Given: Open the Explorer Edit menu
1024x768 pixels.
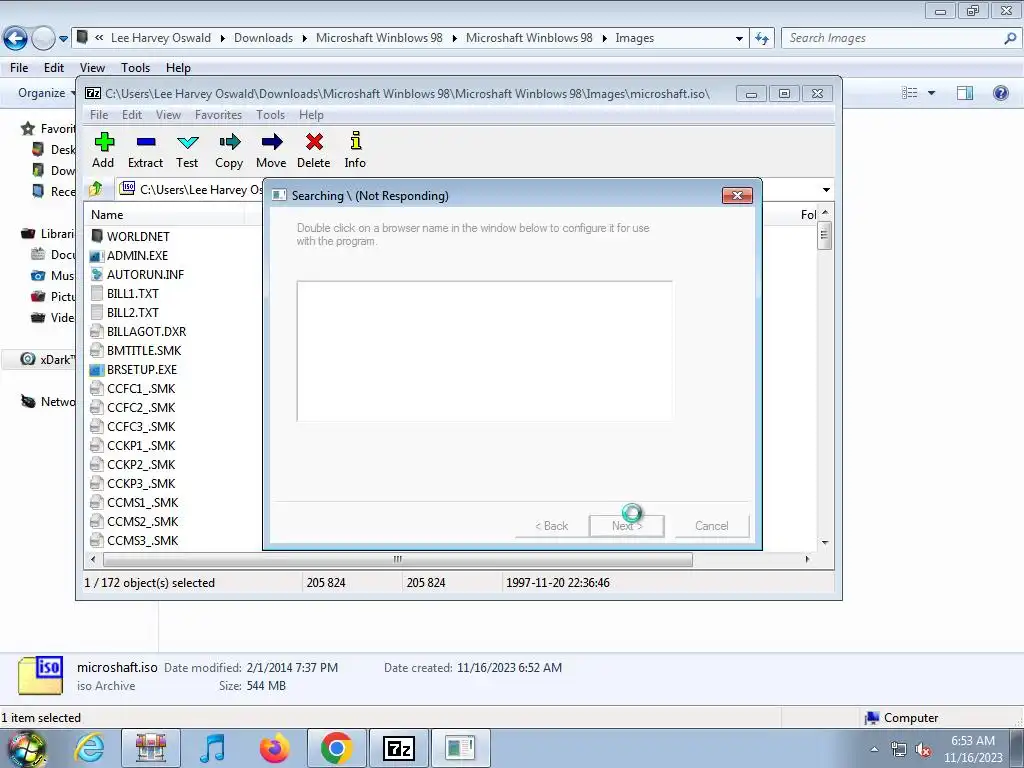Looking at the screenshot, I should click(54, 67).
